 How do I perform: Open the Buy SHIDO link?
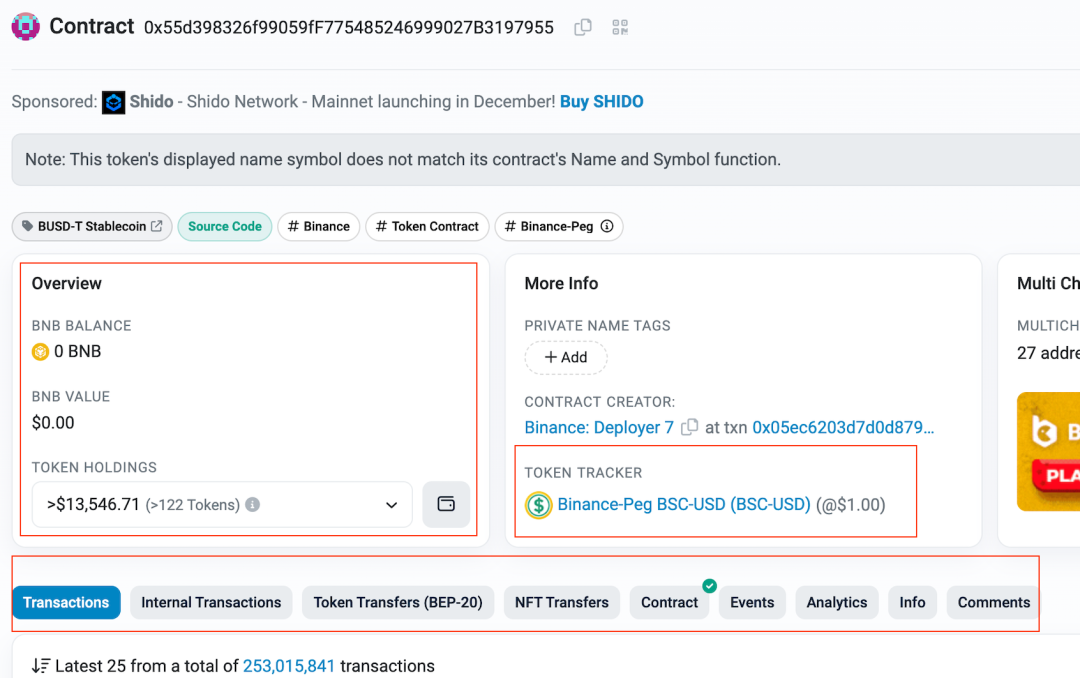coord(601,102)
